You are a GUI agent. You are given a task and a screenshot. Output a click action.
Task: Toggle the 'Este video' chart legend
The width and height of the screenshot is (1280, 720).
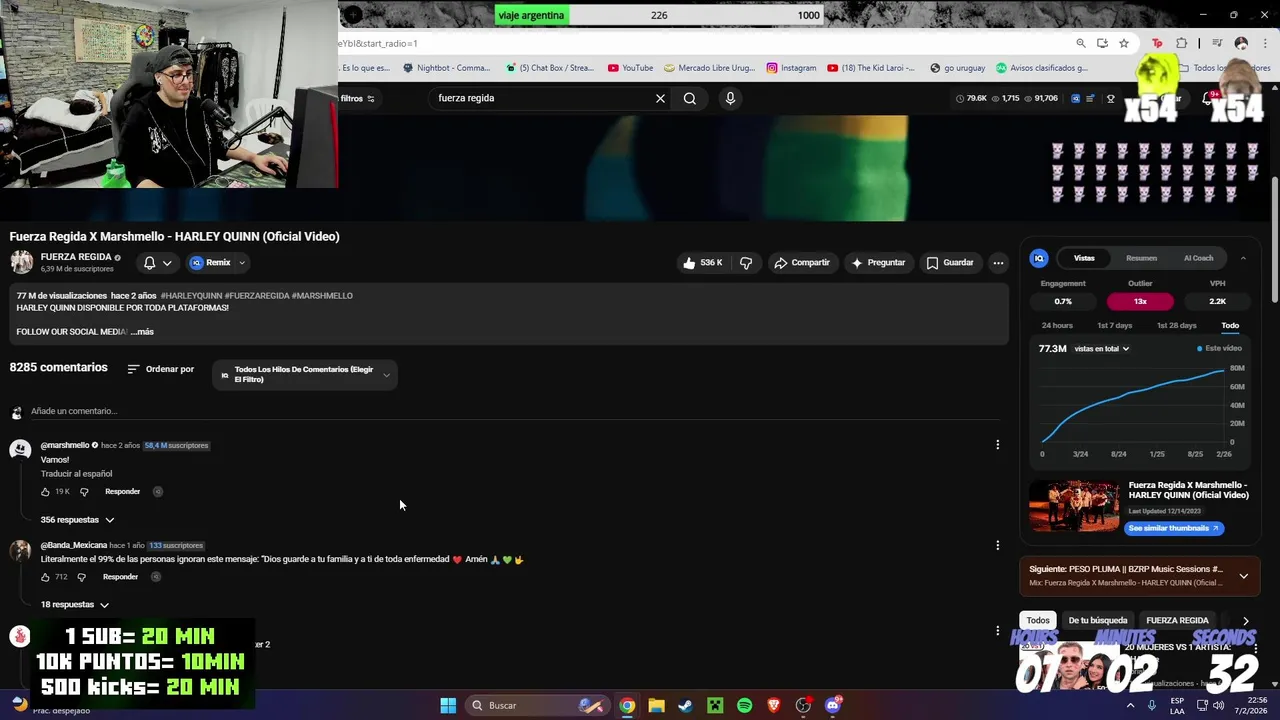pos(1219,349)
